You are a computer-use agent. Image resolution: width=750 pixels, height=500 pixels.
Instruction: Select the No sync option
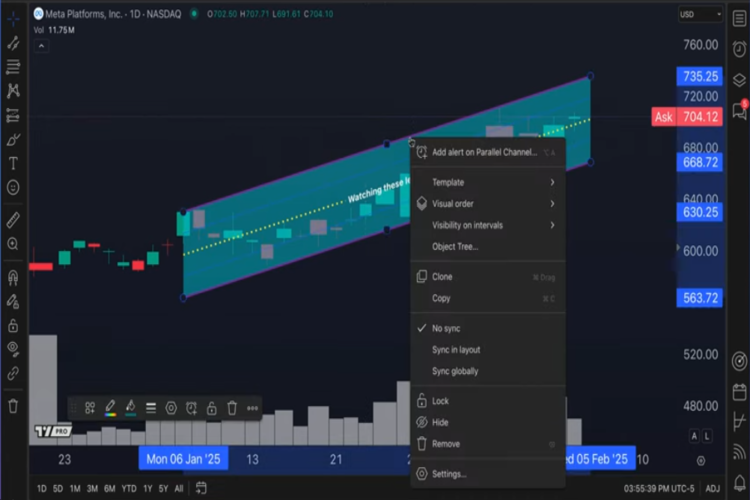[x=446, y=328]
